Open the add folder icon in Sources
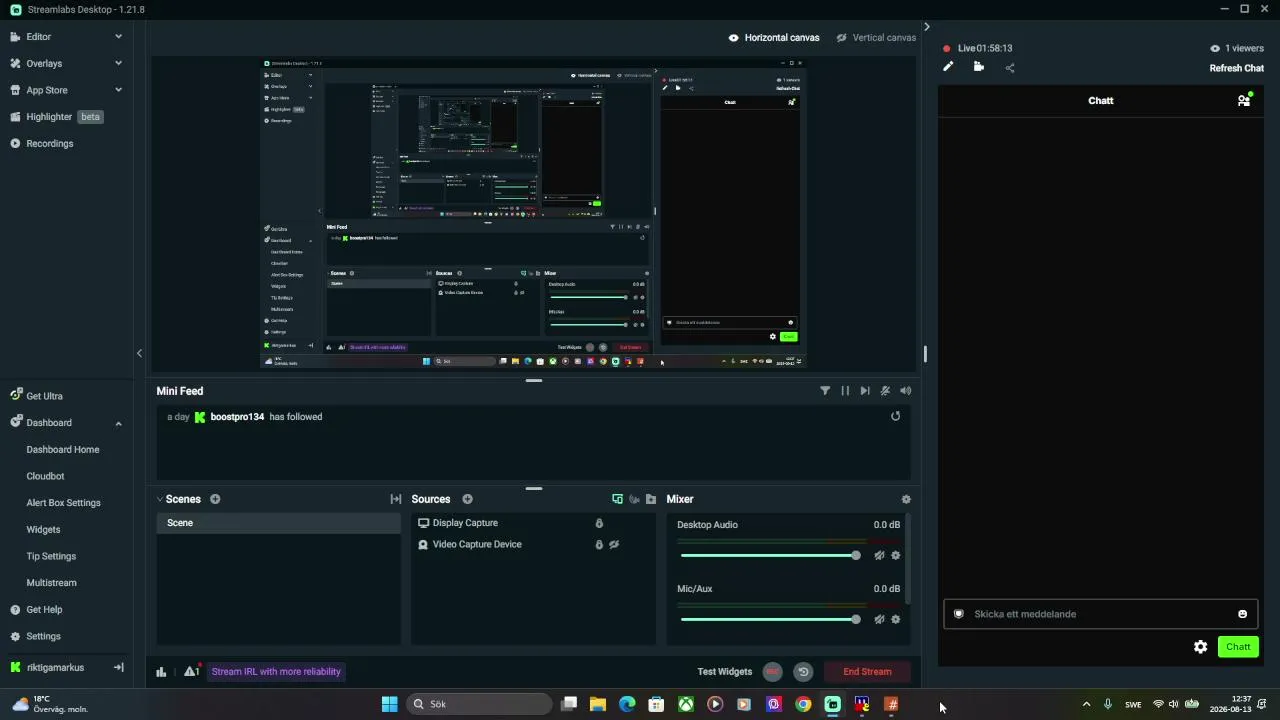This screenshot has width=1280, height=720. pyautogui.click(x=651, y=499)
